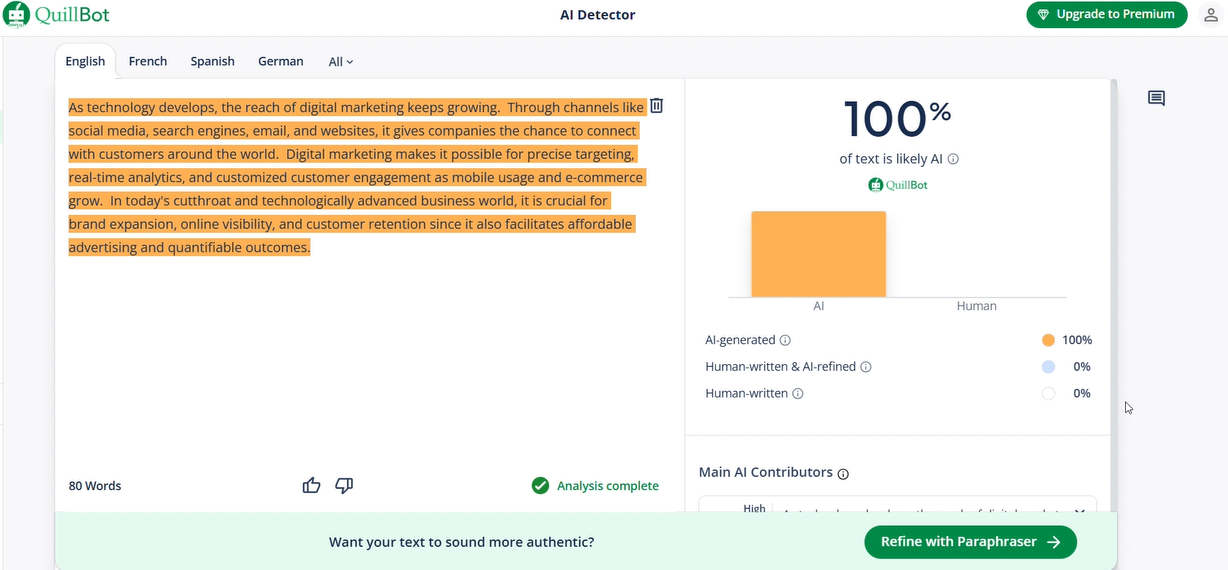This screenshot has height=570, width=1228.
Task: Click the QuillBot logo in header
Action: point(56,14)
